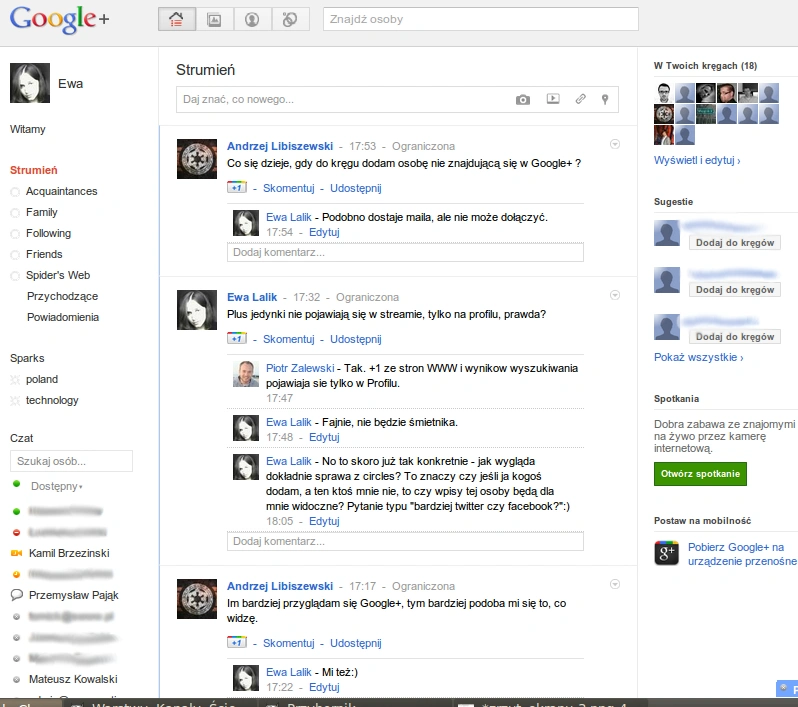Open the Profile icon in top bar
This screenshot has width=798, height=707.
[x=252, y=19]
